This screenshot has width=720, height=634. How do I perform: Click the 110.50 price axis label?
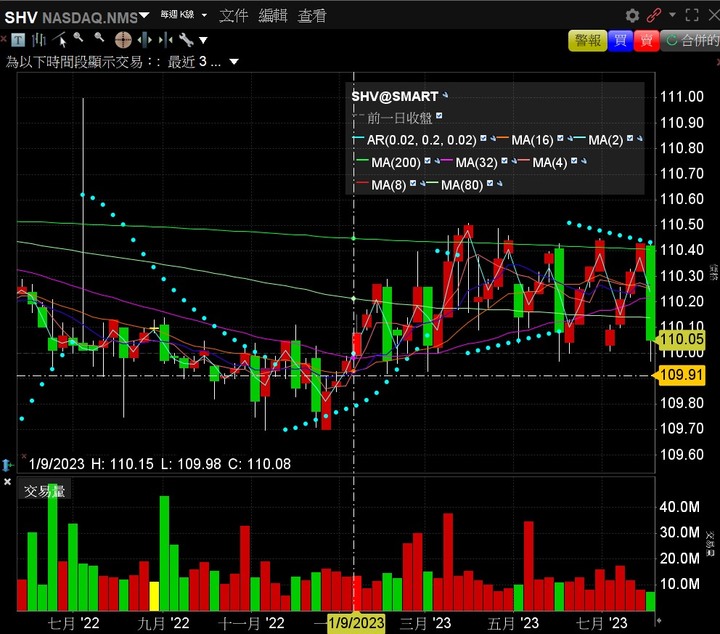(x=681, y=224)
